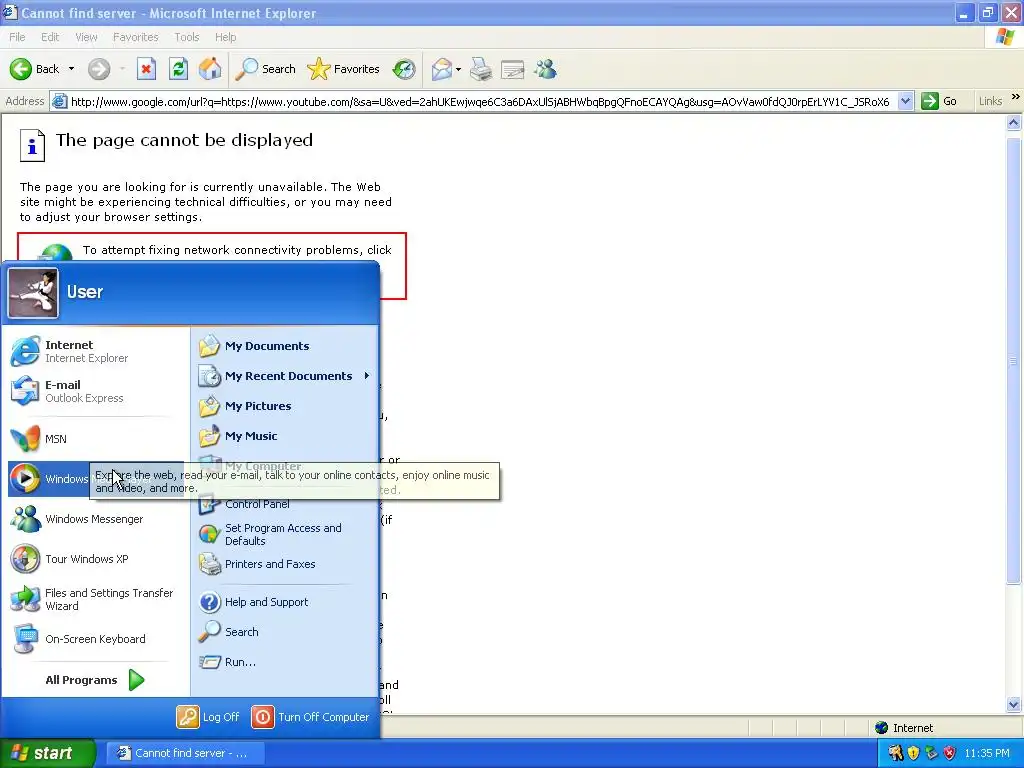Open Set Program Access and Defaults
The width and height of the screenshot is (1024, 768).
[x=285, y=534]
